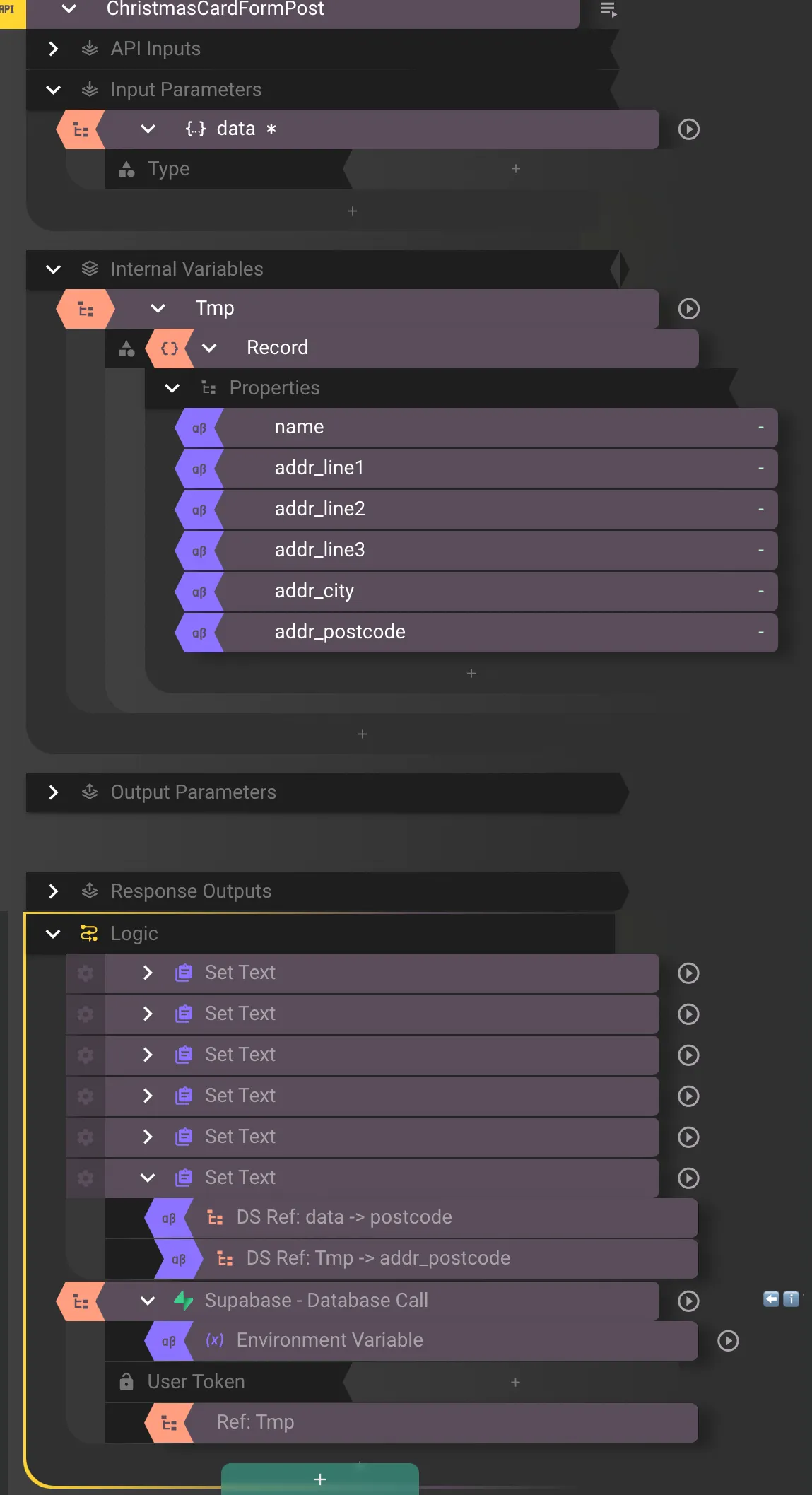Click the gear icon on first Set Text
The image size is (812, 1495).
86,973
